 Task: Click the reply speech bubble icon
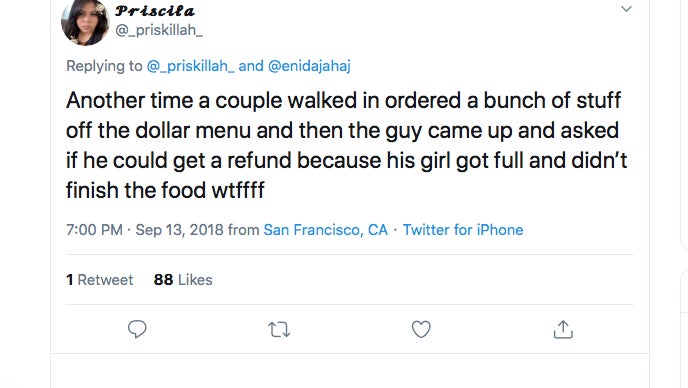coord(137,329)
